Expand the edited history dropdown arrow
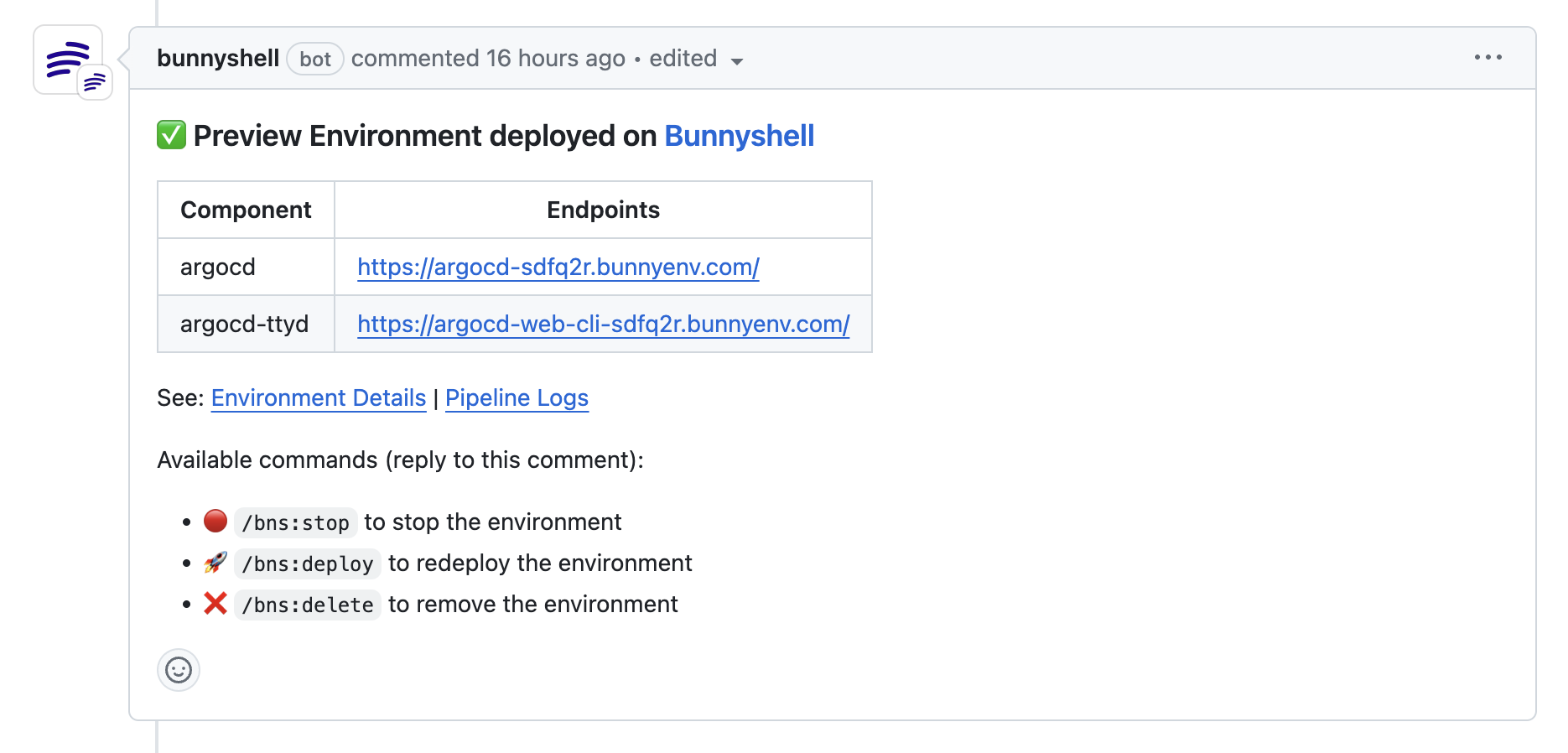Image resolution: width=1568 pixels, height=753 pixels. (737, 61)
